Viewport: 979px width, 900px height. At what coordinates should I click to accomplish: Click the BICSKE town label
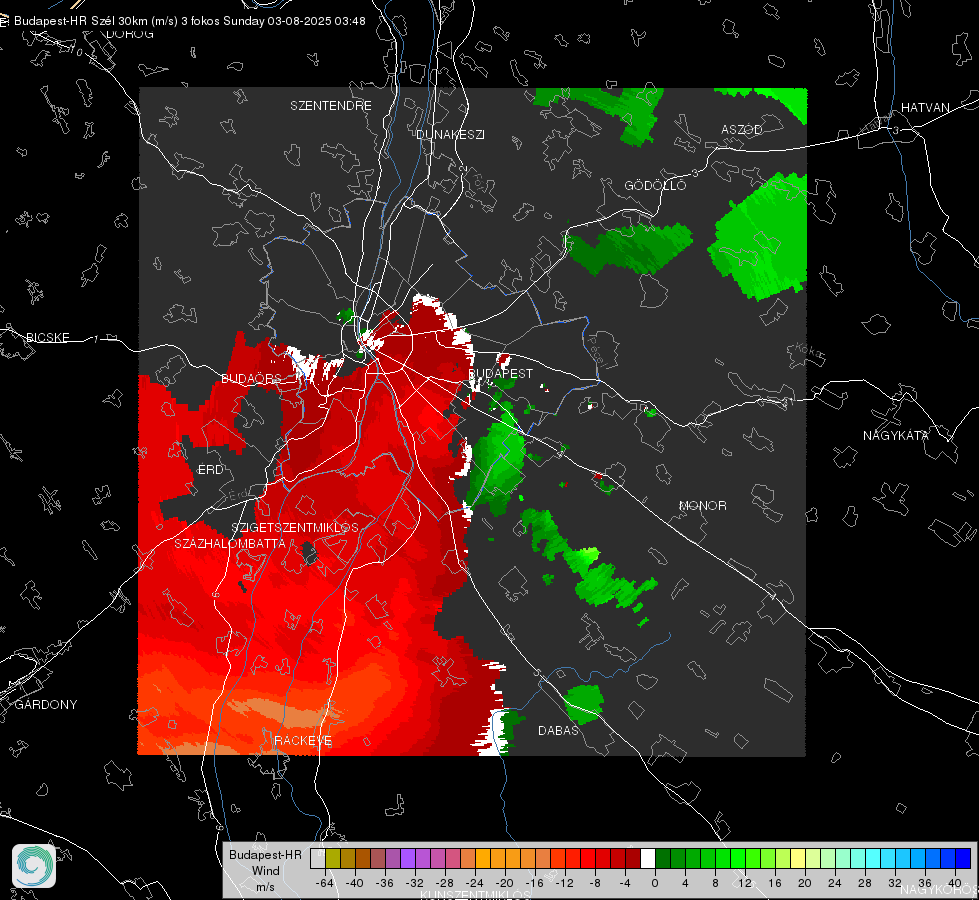[x=48, y=338]
